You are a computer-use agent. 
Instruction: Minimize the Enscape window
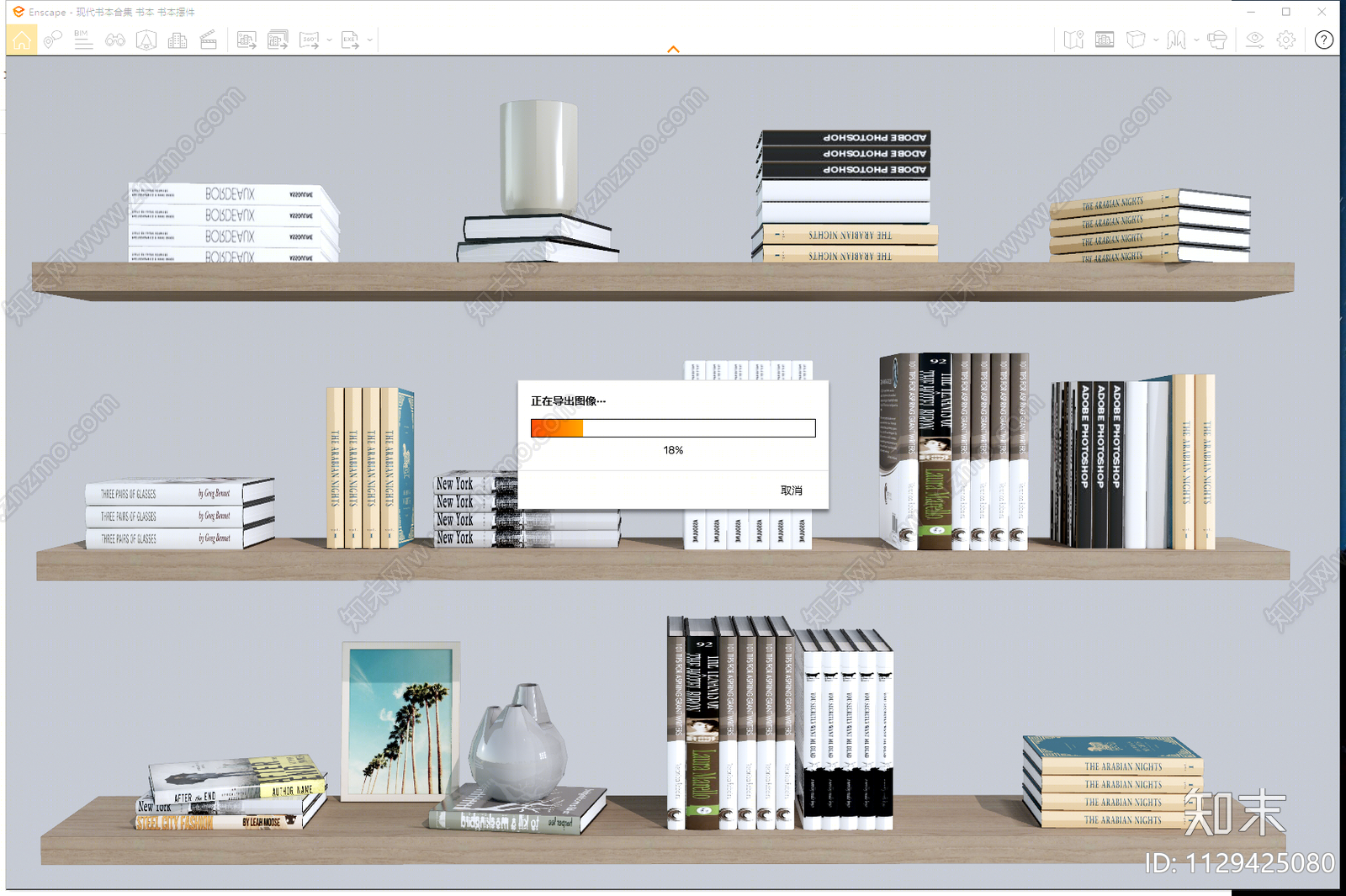[1251, 12]
